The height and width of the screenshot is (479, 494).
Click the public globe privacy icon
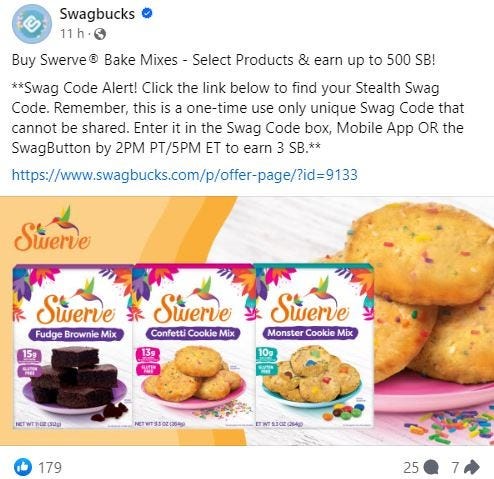coord(100,34)
